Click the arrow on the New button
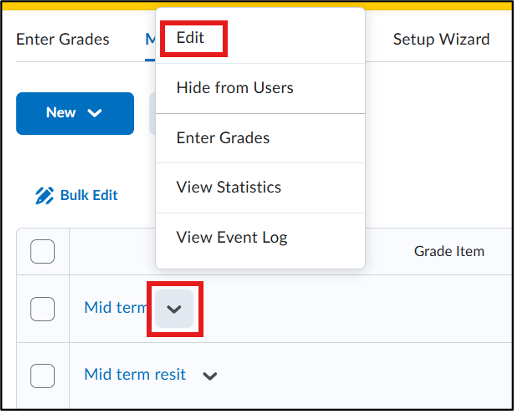514x412 pixels. coord(94,113)
